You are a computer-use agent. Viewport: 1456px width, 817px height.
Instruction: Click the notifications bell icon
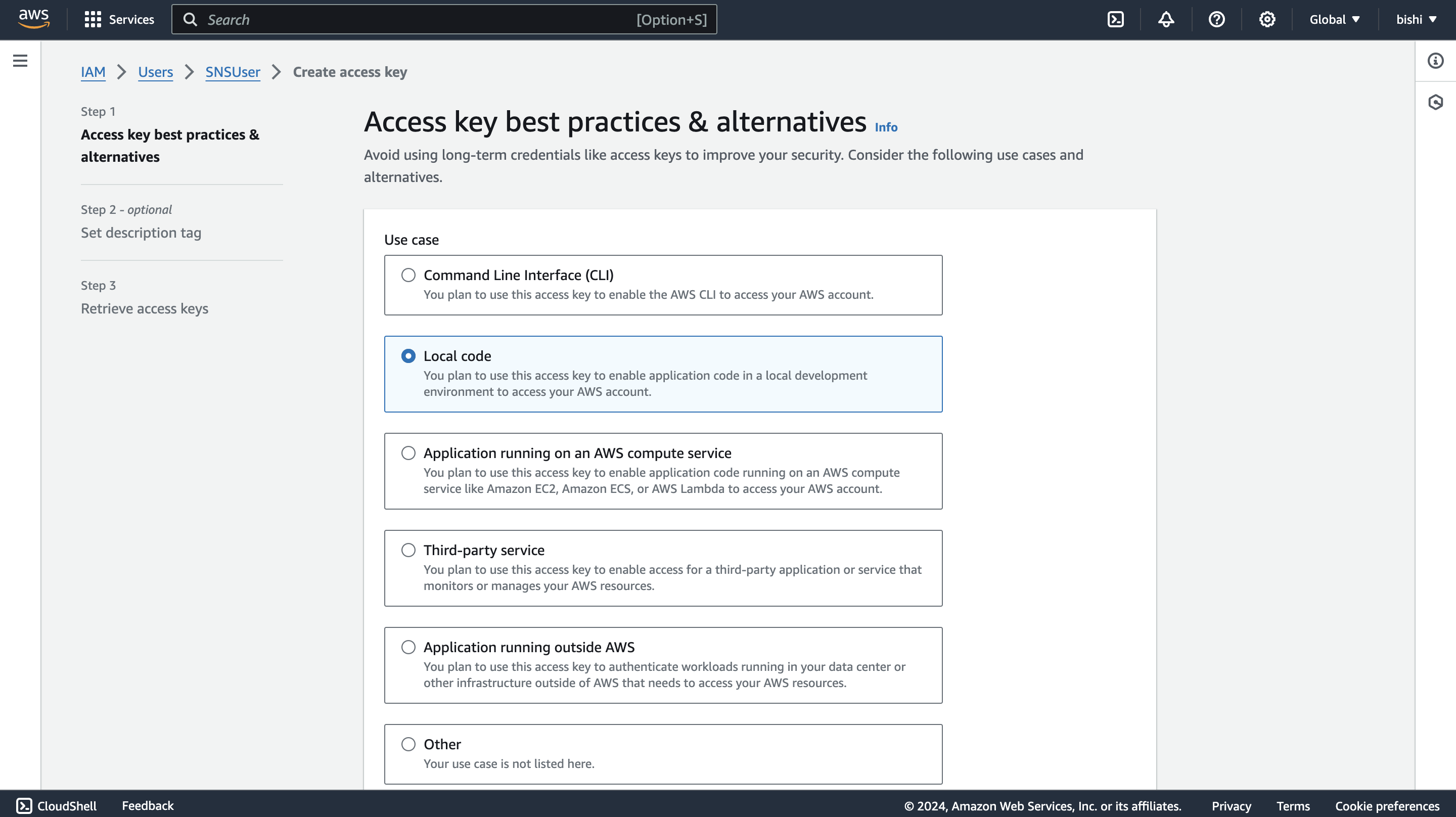[x=1165, y=19]
